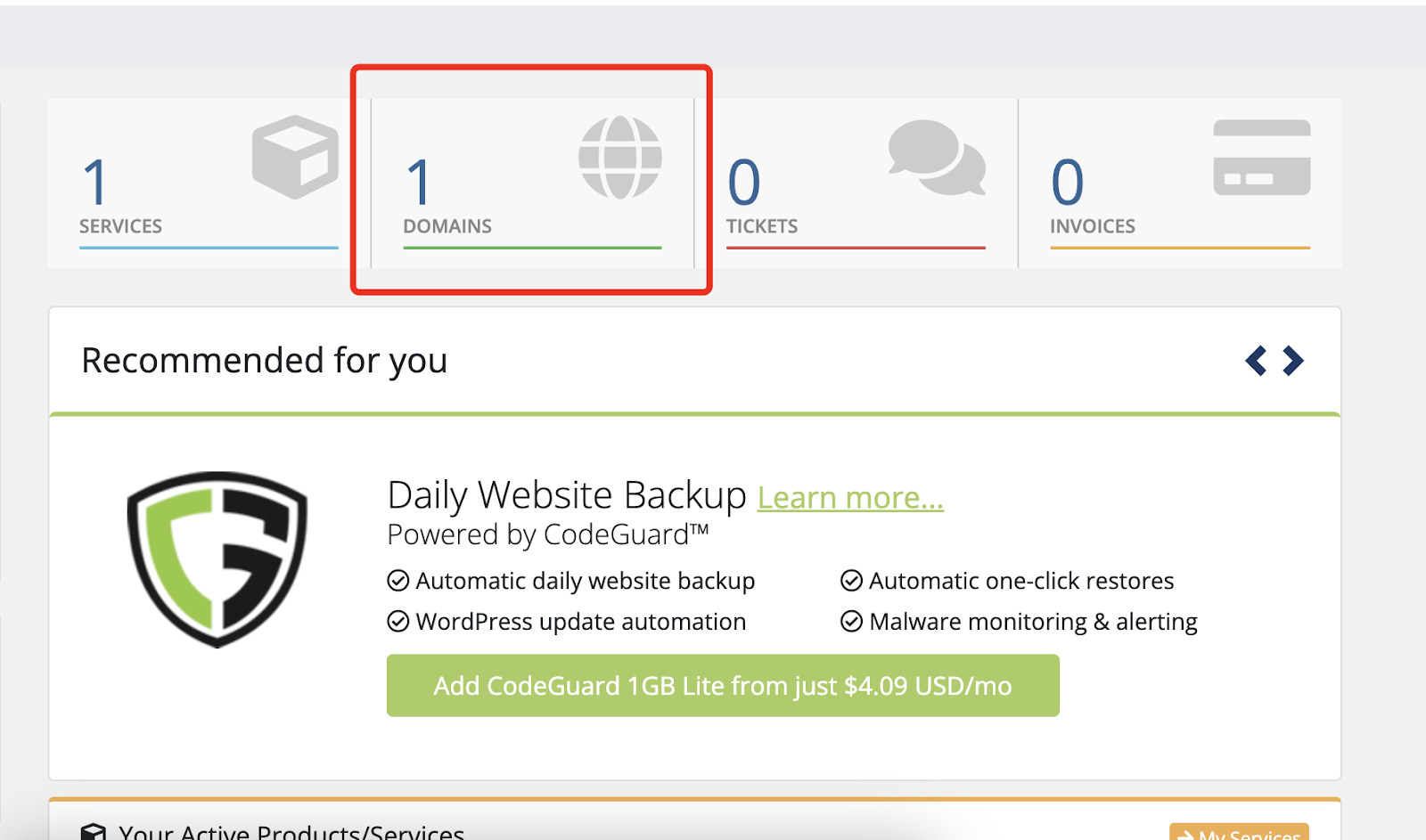Click the Your Active Products/Services heading
The width and height of the screenshot is (1426, 840).
point(291,832)
